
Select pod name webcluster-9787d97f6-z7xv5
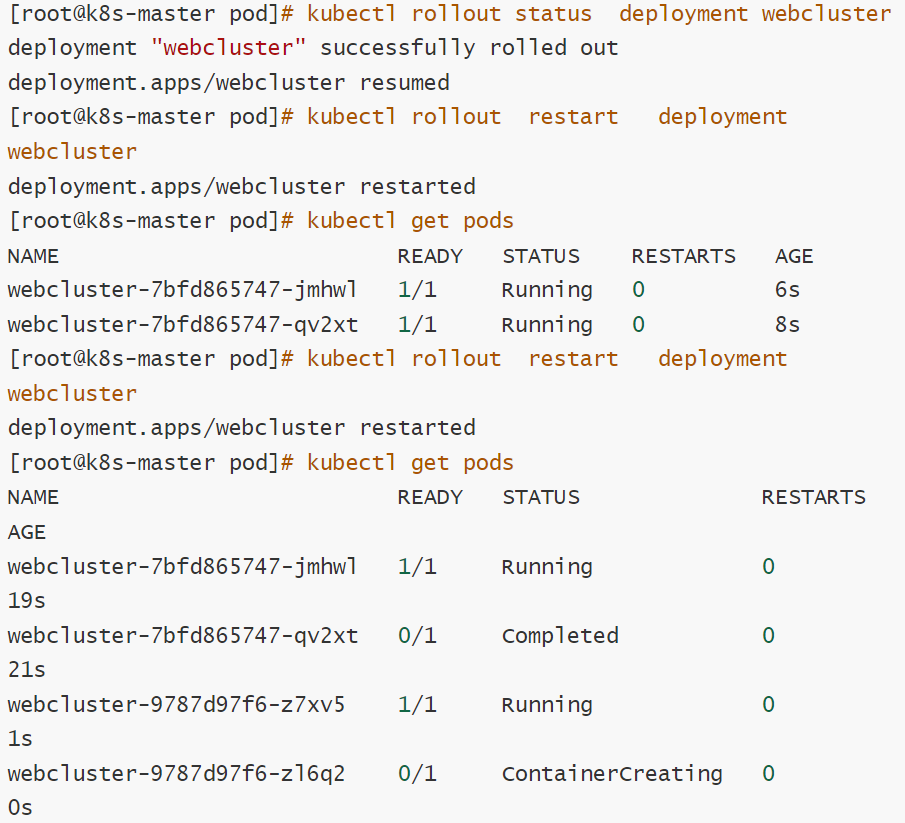pyautogui.click(x=176, y=705)
